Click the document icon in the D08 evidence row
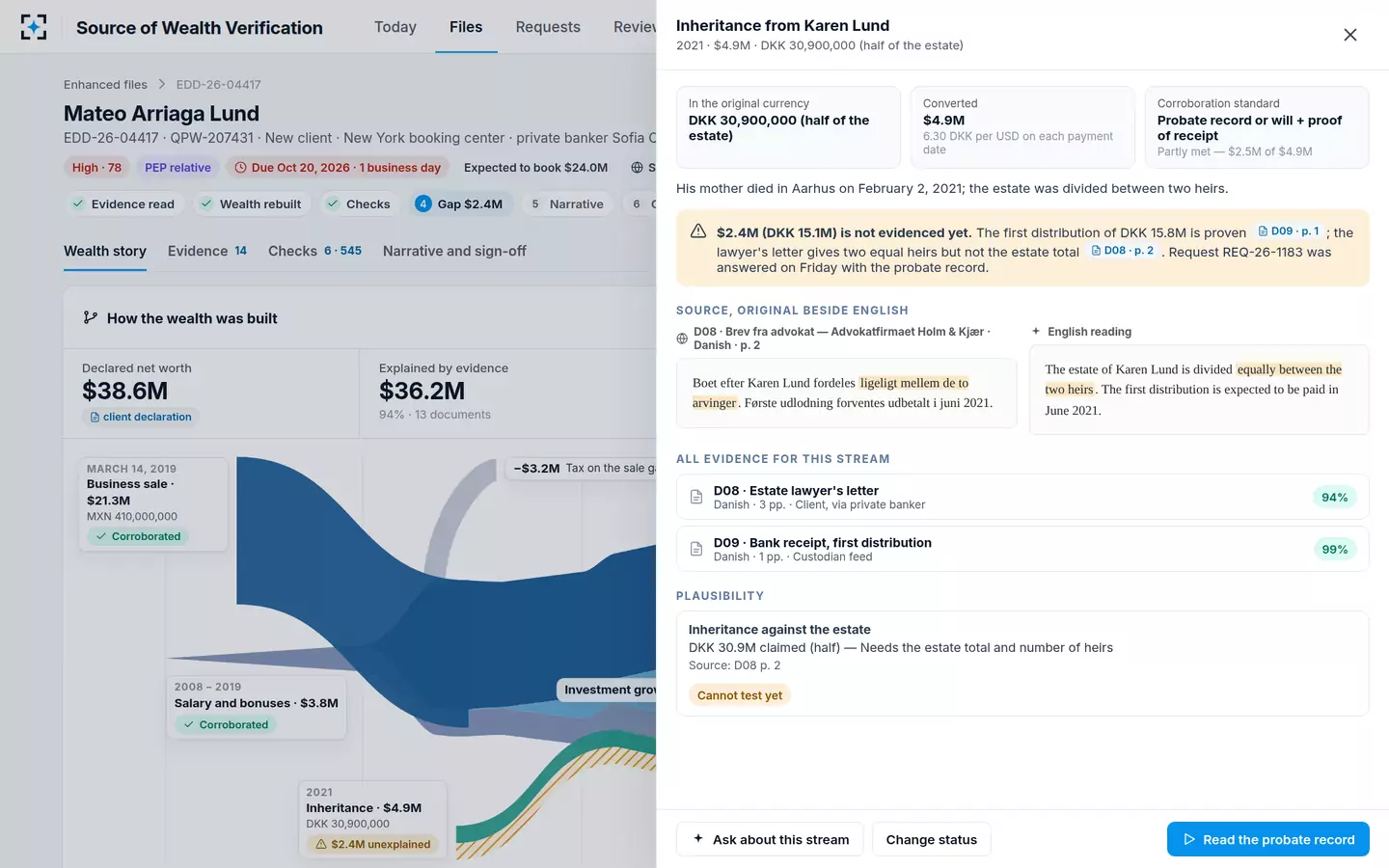 [696, 497]
